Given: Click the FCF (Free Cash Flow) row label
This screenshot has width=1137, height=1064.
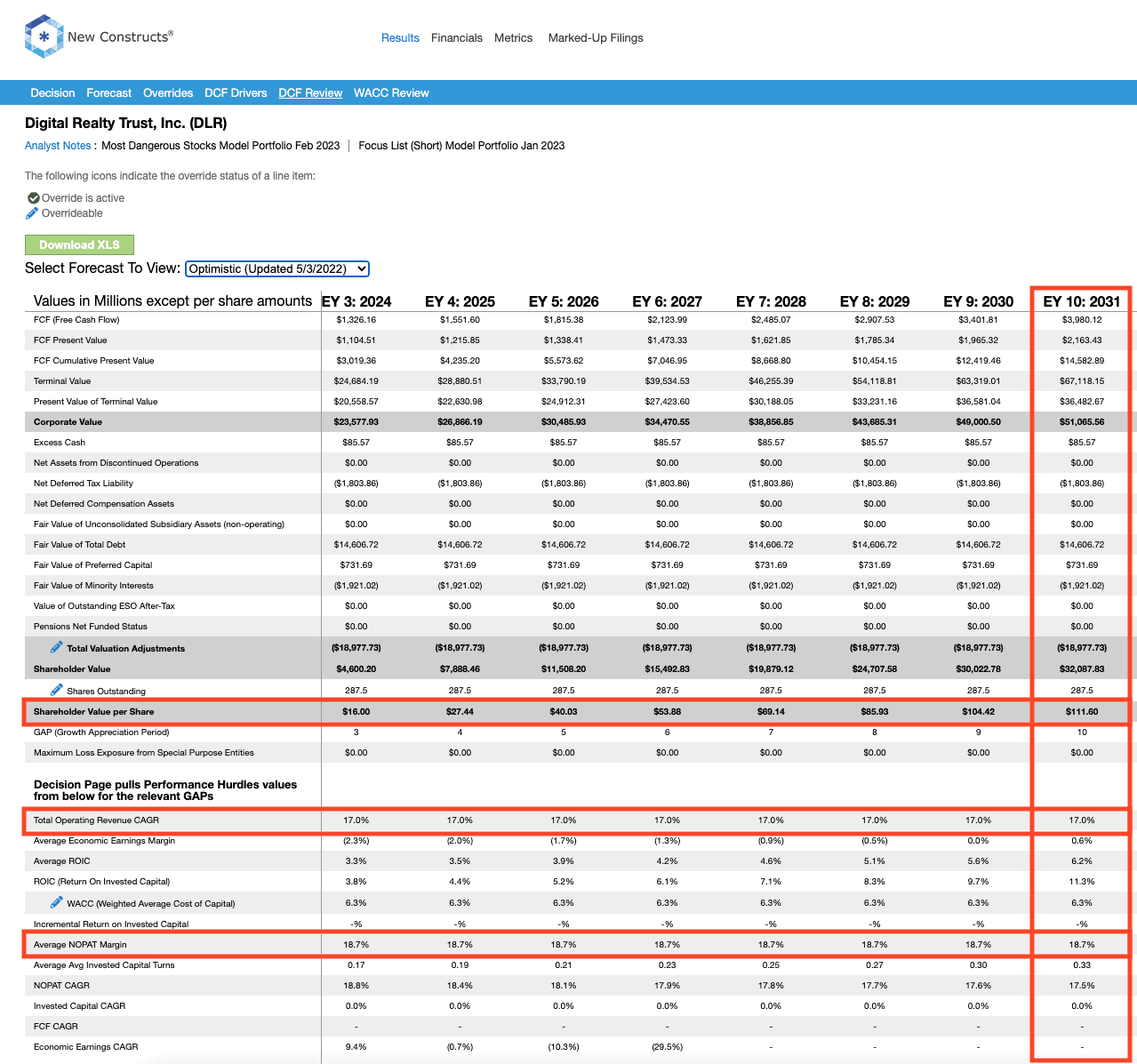Looking at the screenshot, I should 76,320.
